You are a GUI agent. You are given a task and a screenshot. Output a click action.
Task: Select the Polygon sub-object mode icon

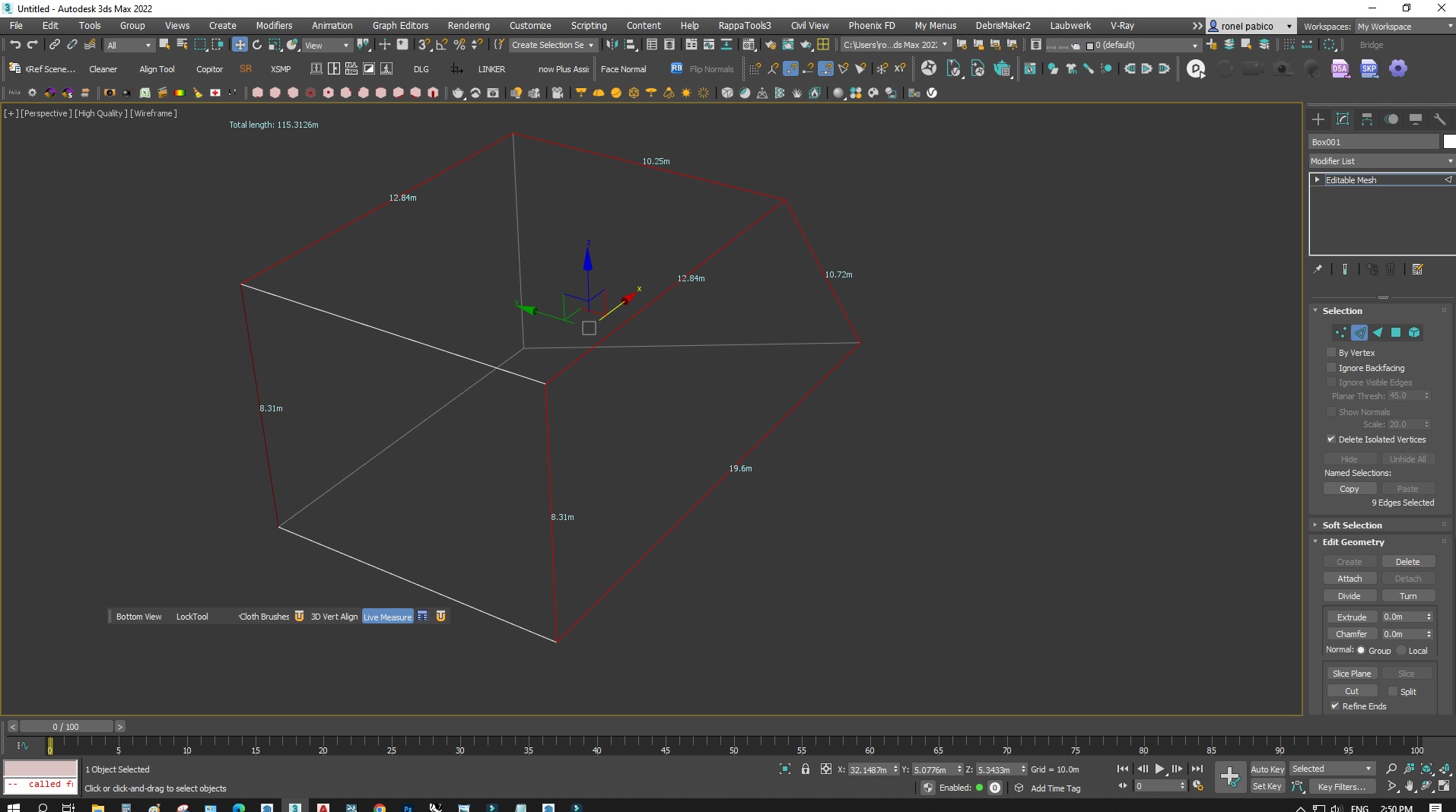(1396, 332)
